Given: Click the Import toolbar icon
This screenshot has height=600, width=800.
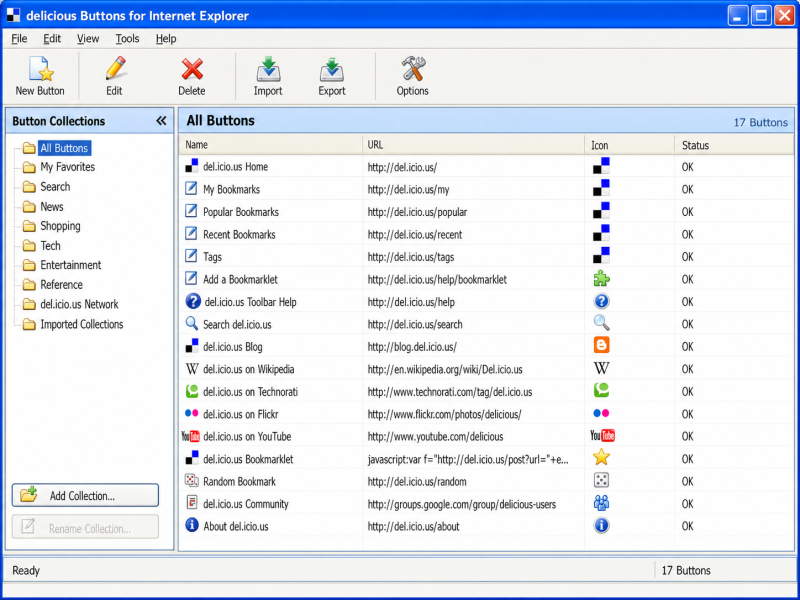Looking at the screenshot, I should (268, 69).
